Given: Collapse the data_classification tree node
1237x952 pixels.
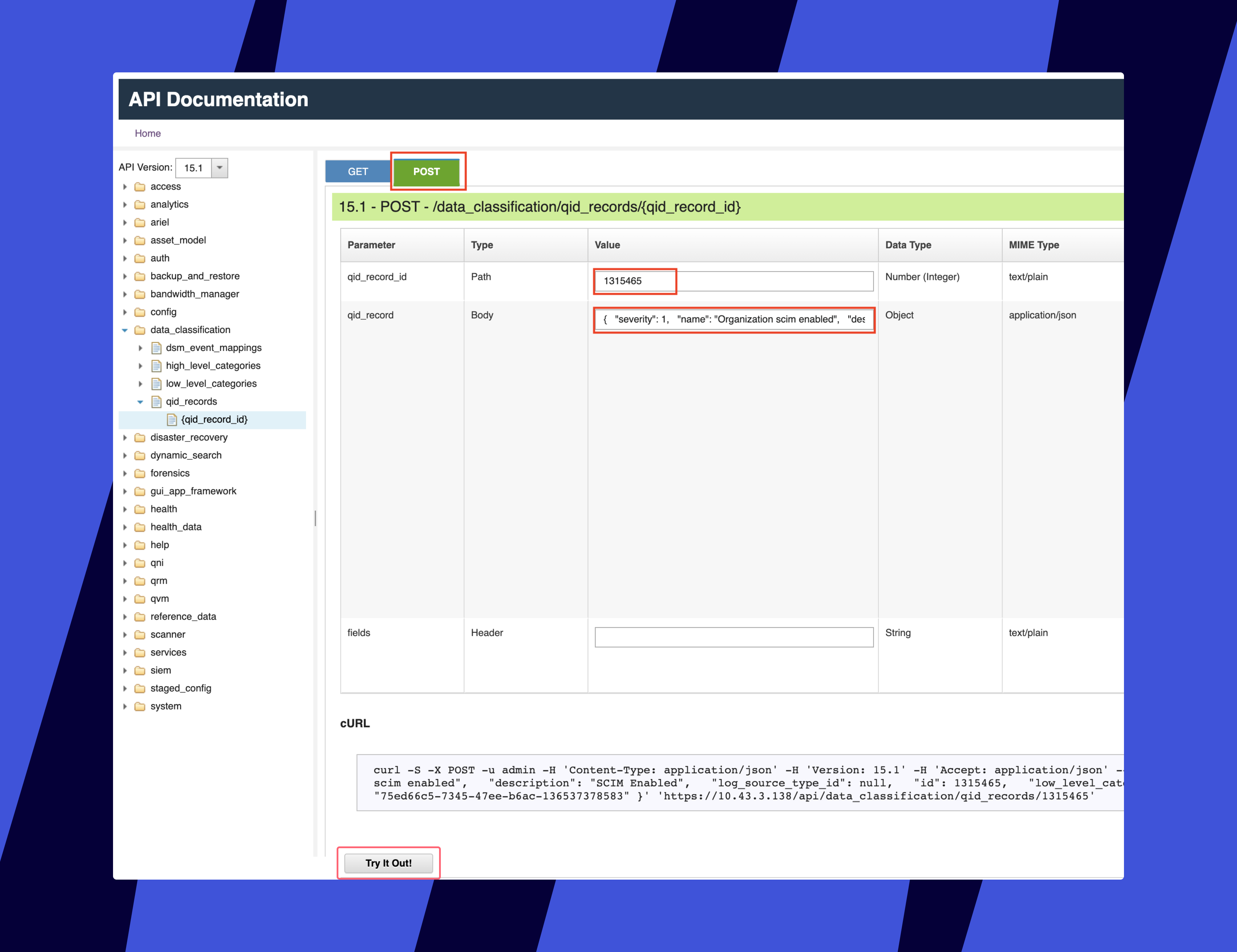Looking at the screenshot, I should pos(125,330).
